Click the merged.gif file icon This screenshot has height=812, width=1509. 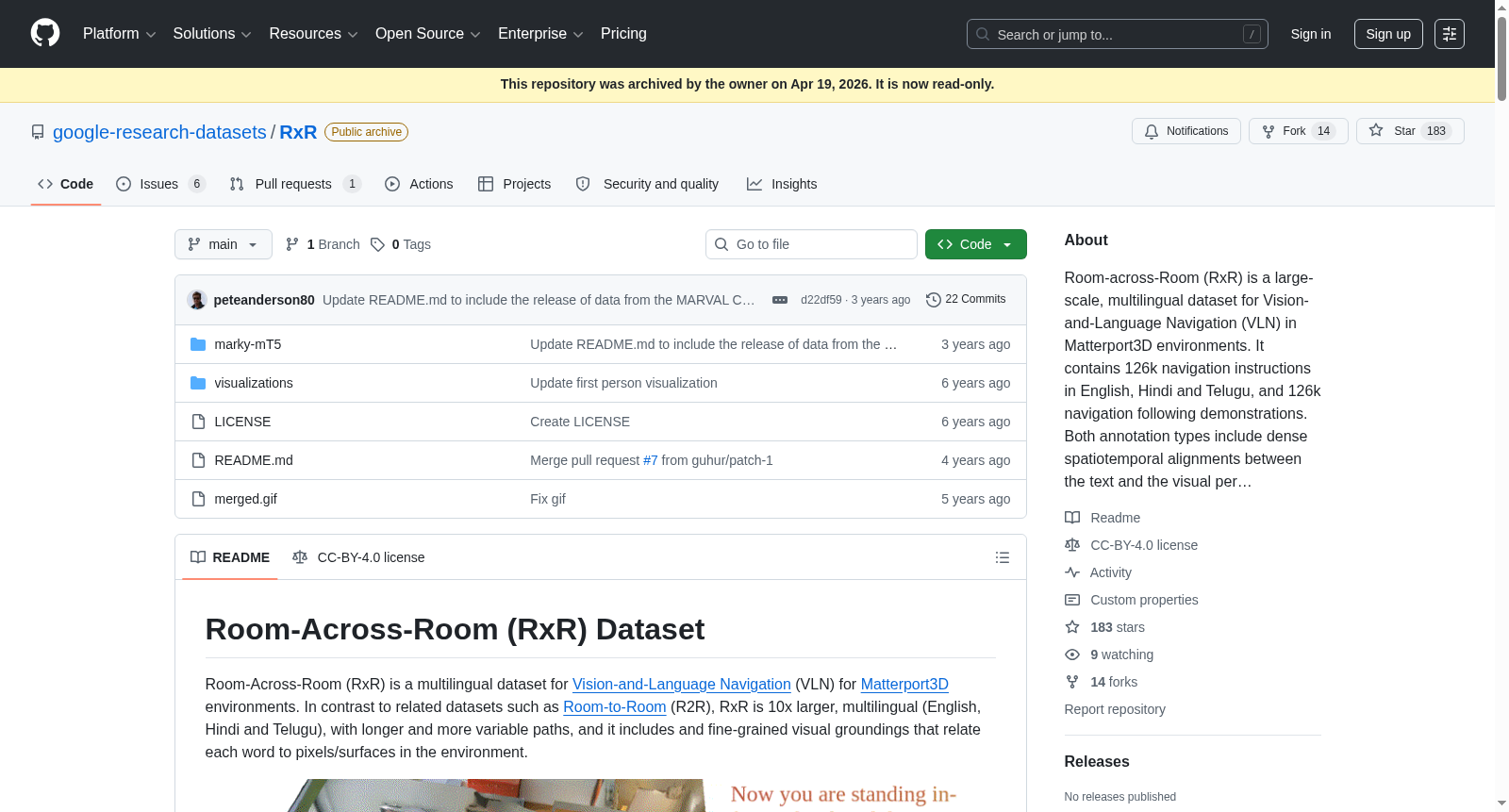coord(198,499)
